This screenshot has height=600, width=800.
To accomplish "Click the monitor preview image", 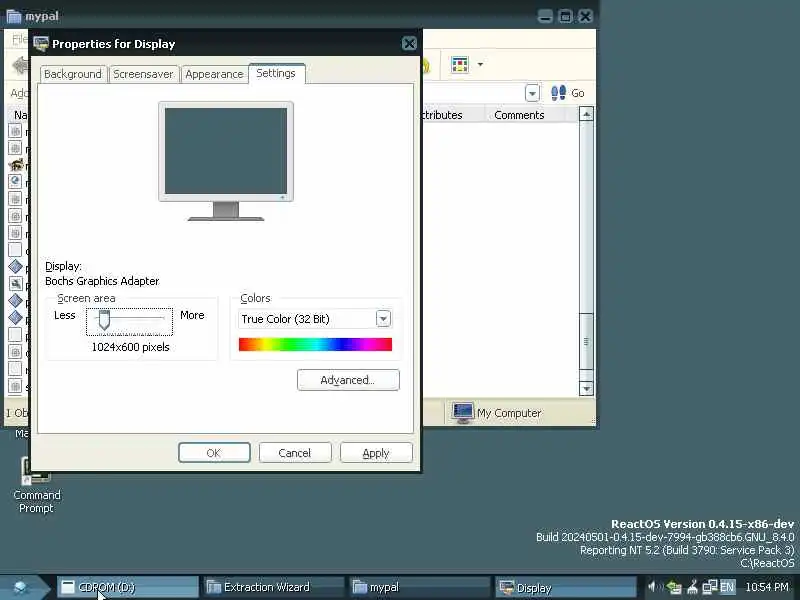I will tap(226, 161).
